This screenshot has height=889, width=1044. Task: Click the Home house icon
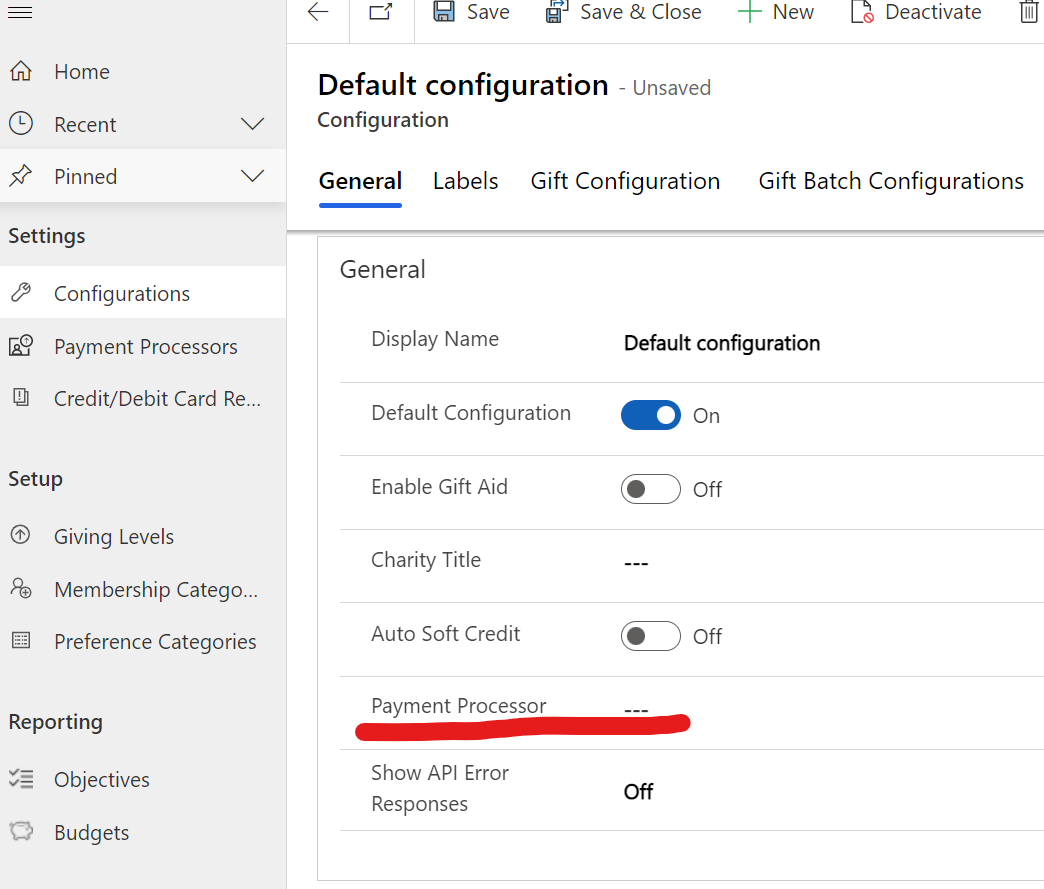(20, 72)
